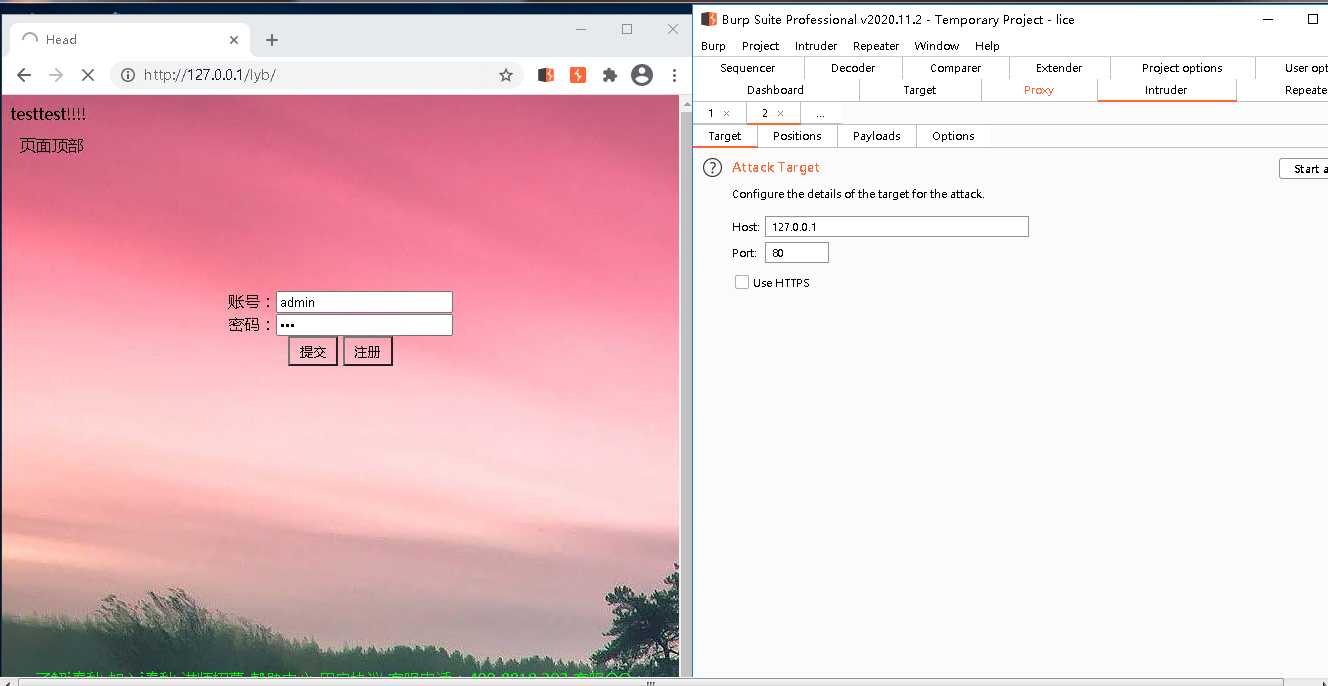The width and height of the screenshot is (1328, 686).
Task: Click the Host input field
Action: 896,227
